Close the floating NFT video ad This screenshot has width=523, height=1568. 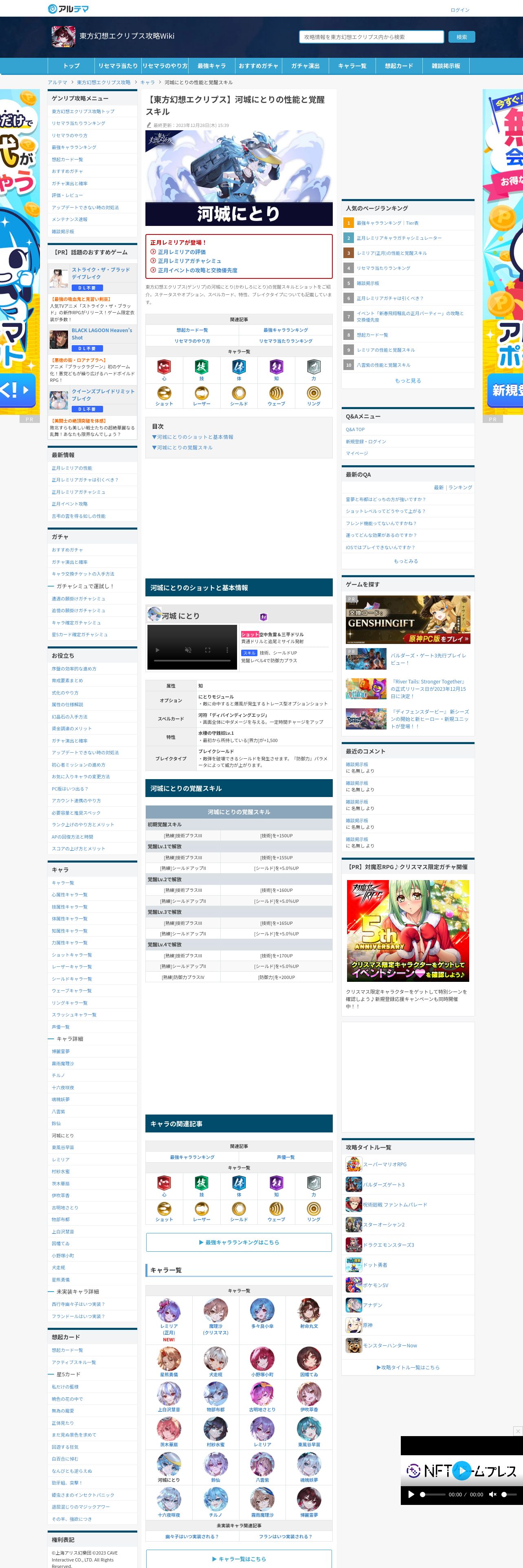click(x=518, y=1431)
